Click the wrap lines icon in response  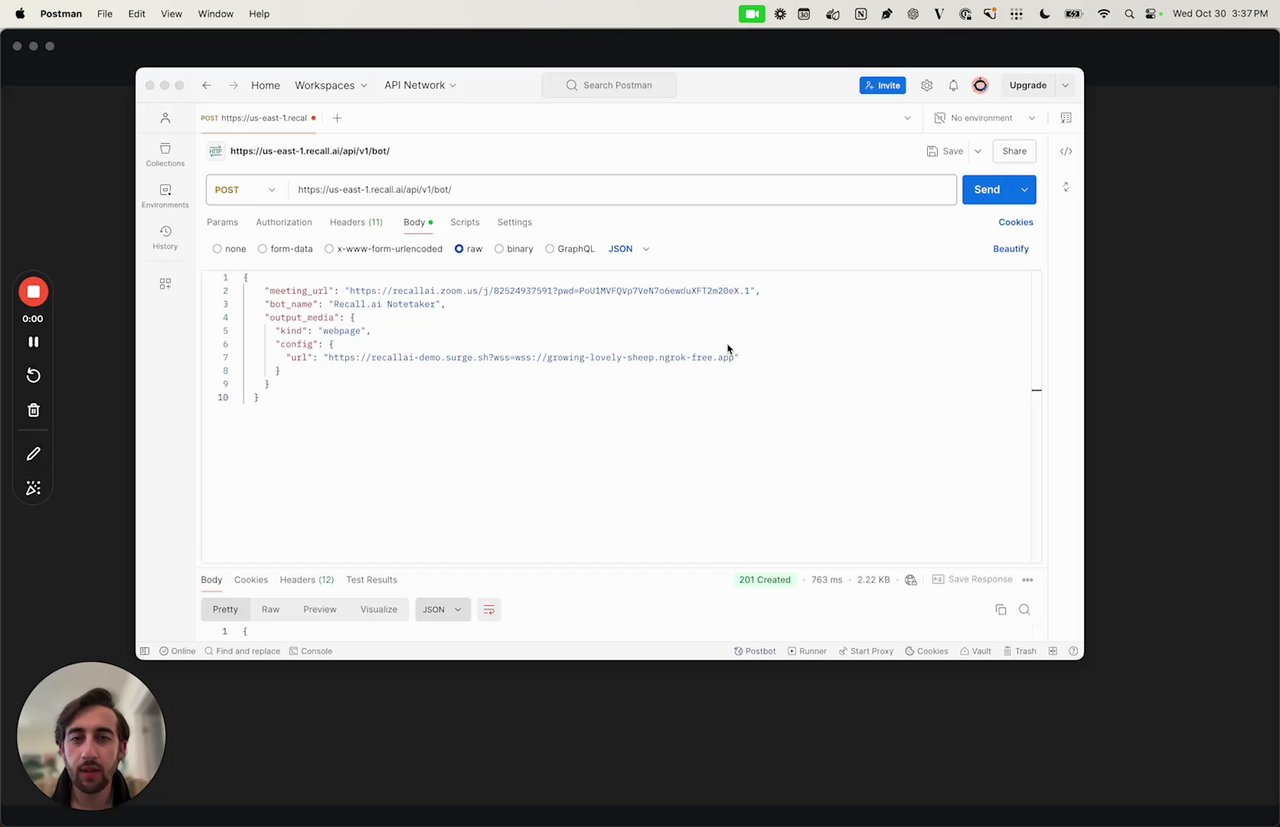point(489,609)
